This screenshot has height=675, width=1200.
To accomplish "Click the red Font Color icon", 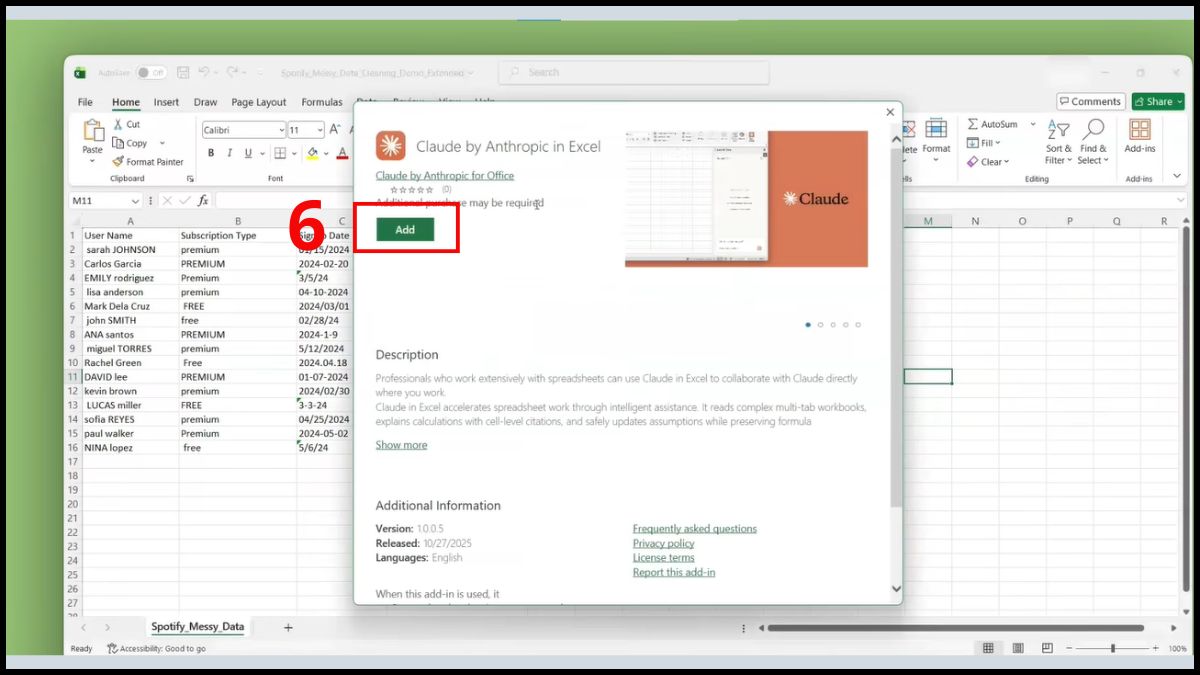I will click(342, 153).
